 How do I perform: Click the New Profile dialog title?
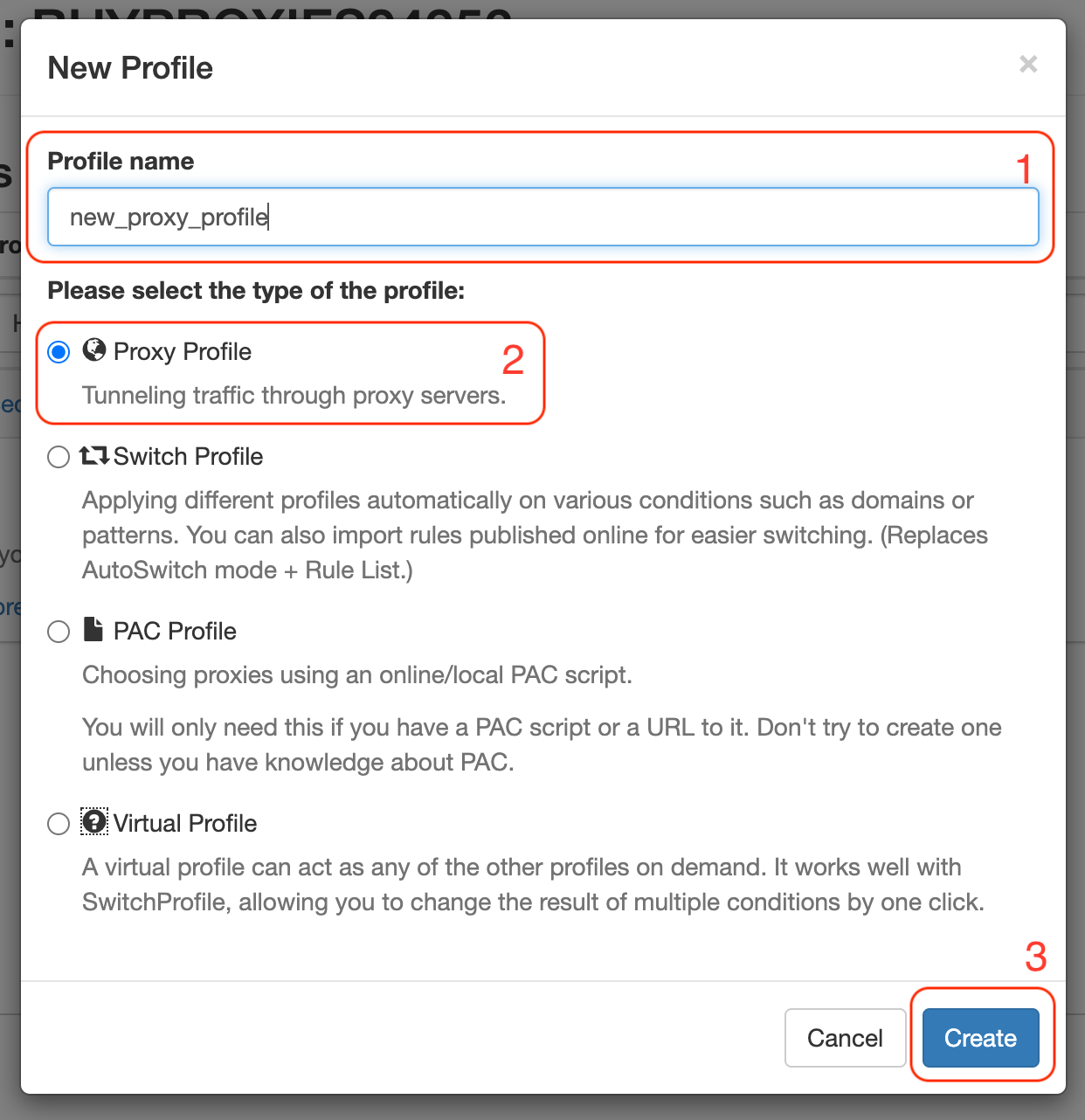tap(129, 67)
